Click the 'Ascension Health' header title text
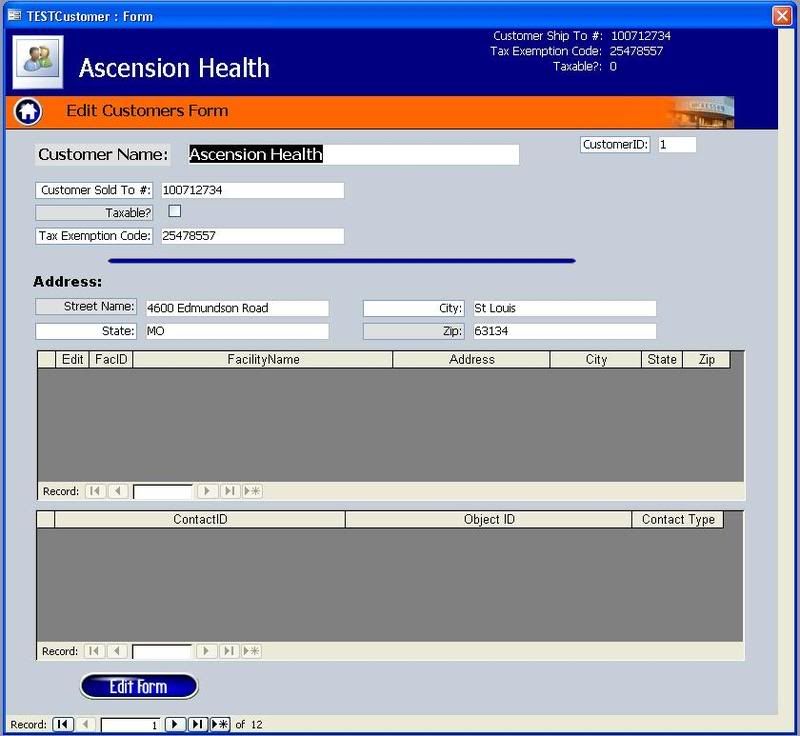 174,68
